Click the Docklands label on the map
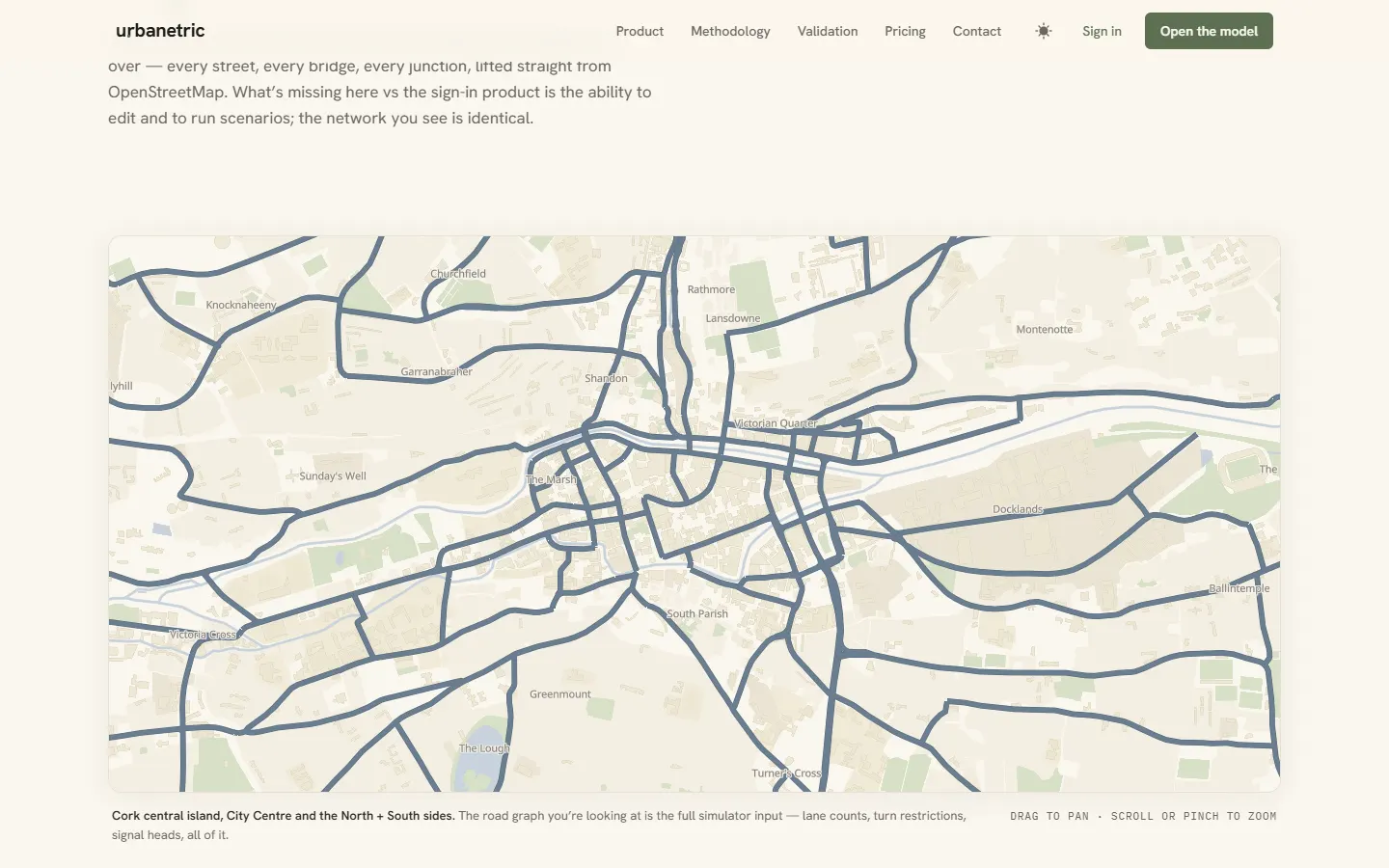The image size is (1389, 868). coord(1018,509)
